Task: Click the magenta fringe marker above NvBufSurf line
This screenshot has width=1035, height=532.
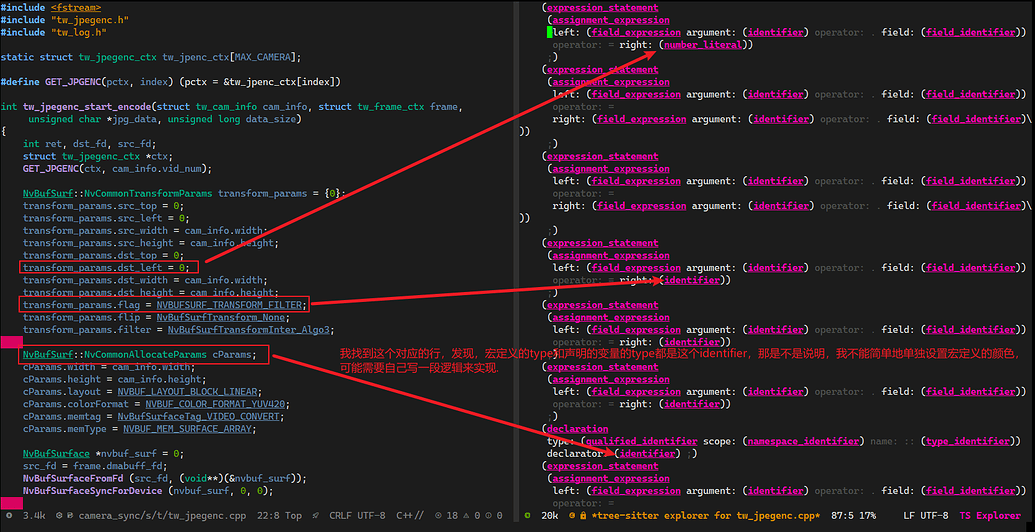Action: coord(11,342)
